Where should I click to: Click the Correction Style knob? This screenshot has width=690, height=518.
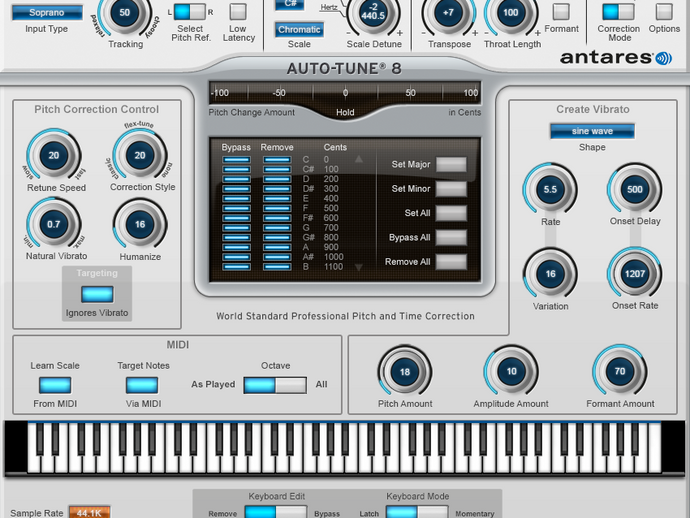[x=140, y=155]
